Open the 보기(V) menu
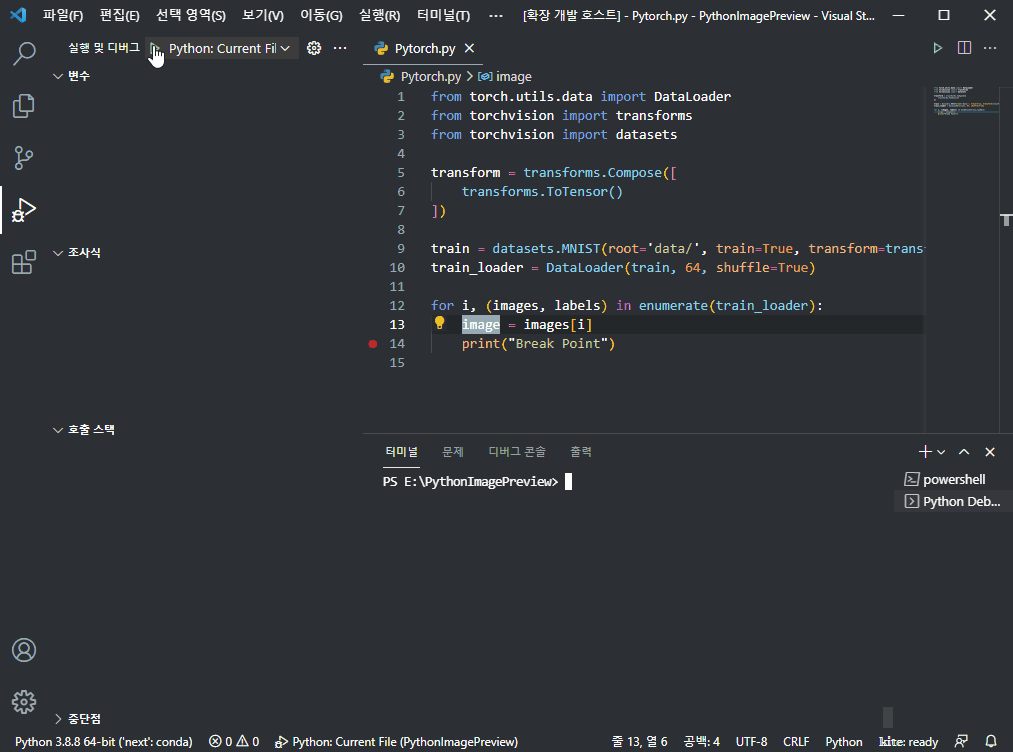The width and height of the screenshot is (1013, 752). click(262, 16)
